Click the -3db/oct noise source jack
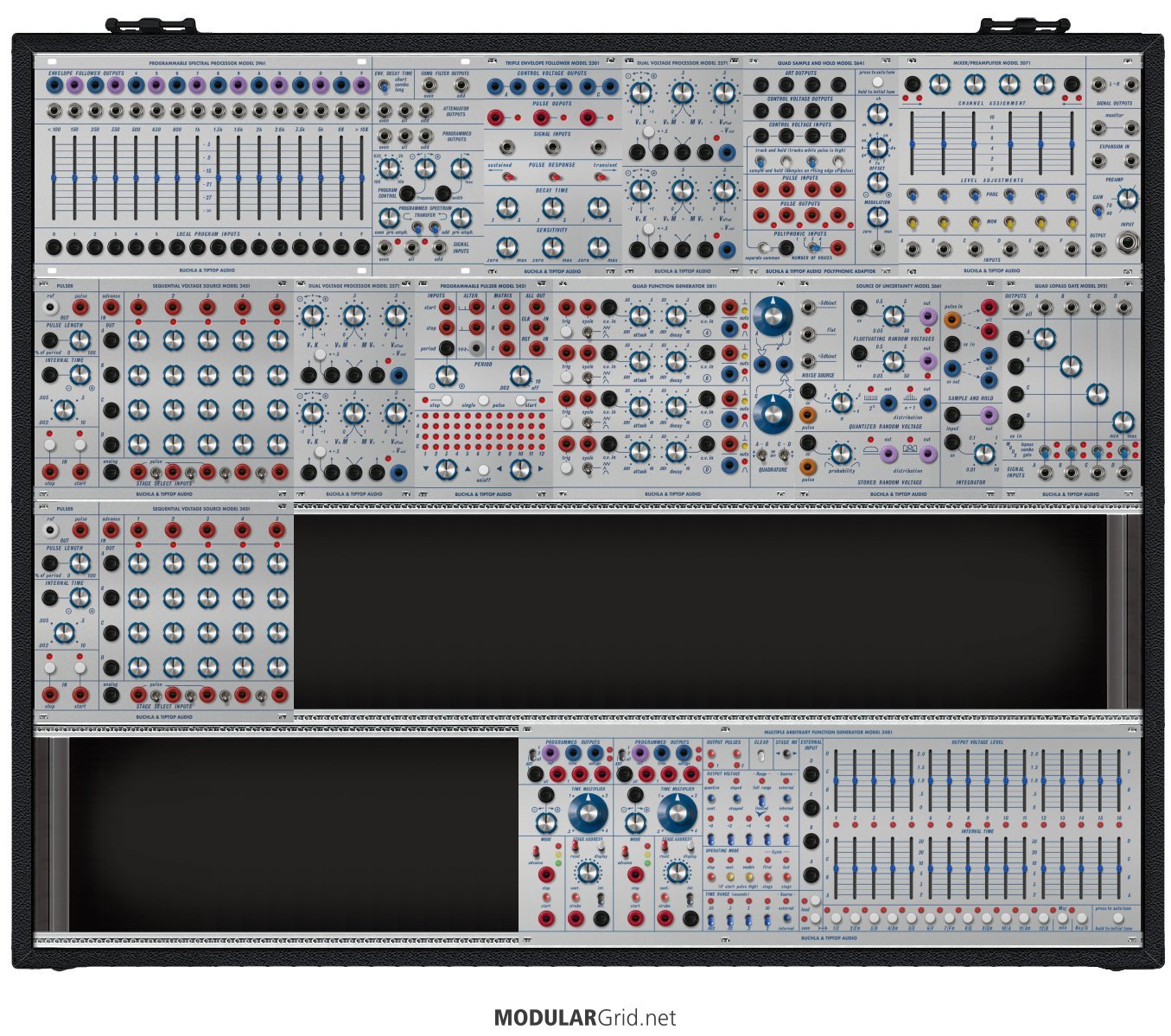Image resolution: width=1171 pixels, height=1036 pixels. [808, 307]
